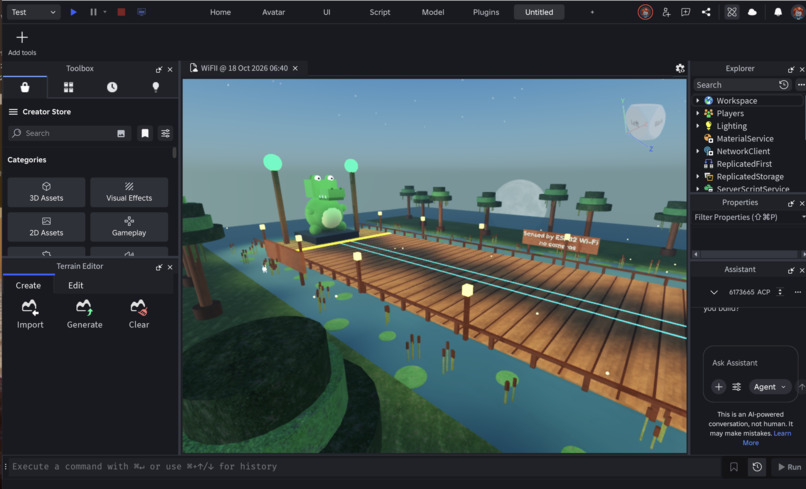Viewport: 806px width, 489px height.
Task: Open the viewport settings gear
Action: coord(680,68)
